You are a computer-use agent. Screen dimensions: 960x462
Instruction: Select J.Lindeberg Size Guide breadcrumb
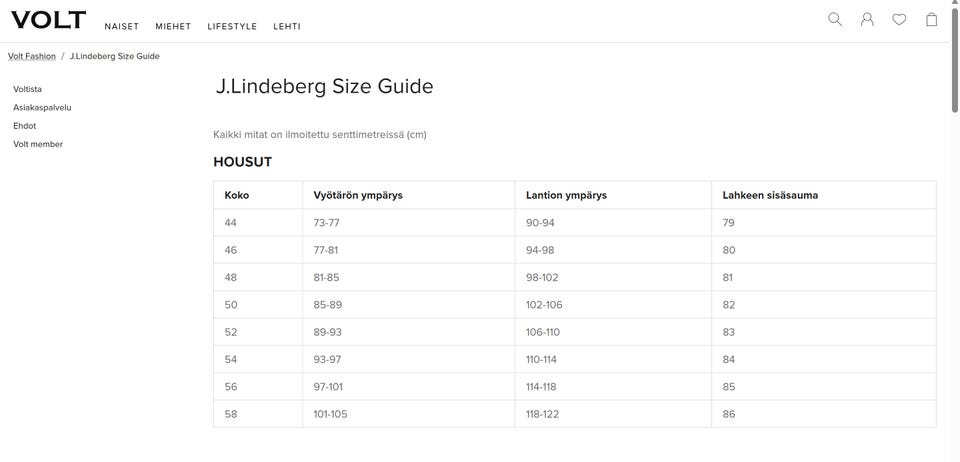pyautogui.click(x=114, y=56)
